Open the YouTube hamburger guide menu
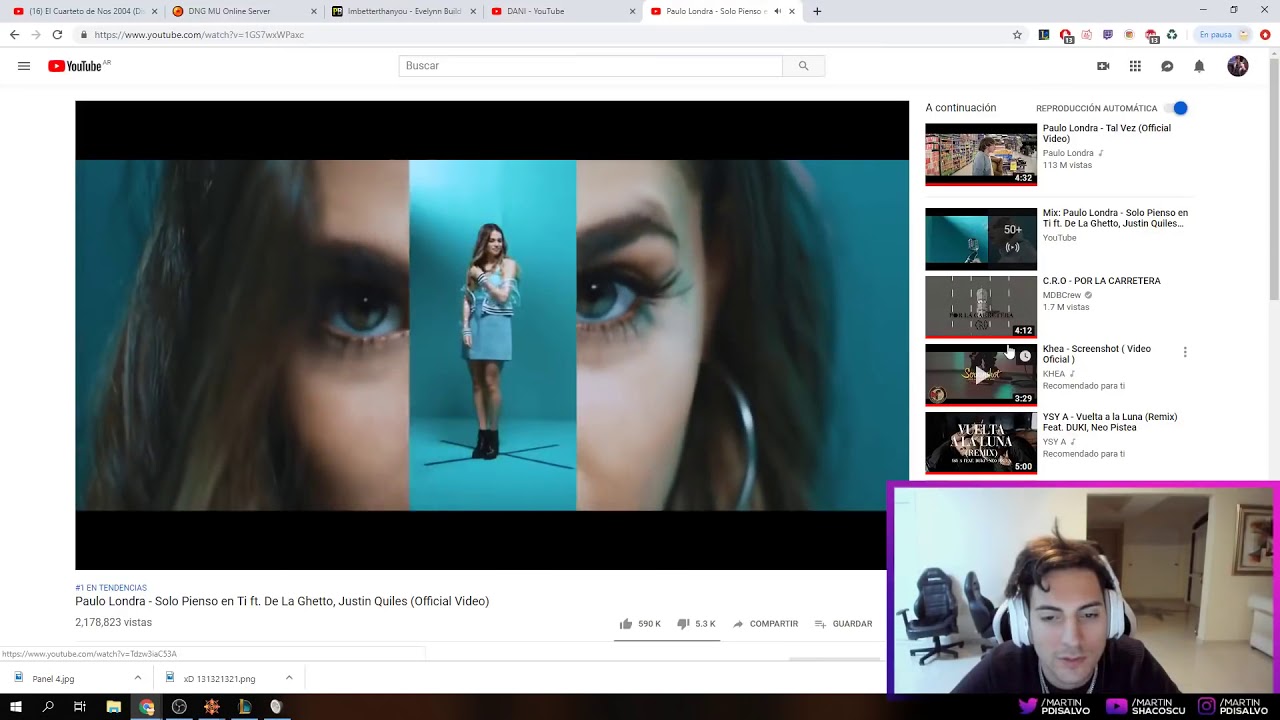The height and width of the screenshot is (720, 1280). [24, 66]
